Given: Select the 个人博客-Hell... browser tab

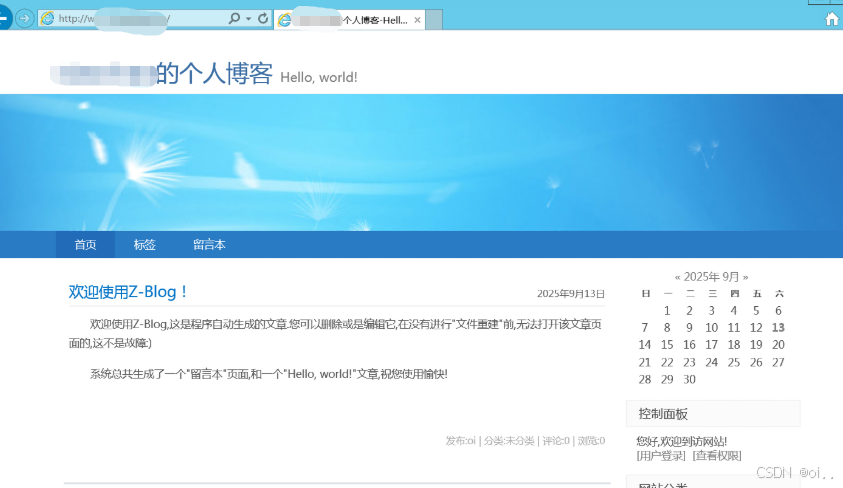Looking at the screenshot, I should coord(349,20).
